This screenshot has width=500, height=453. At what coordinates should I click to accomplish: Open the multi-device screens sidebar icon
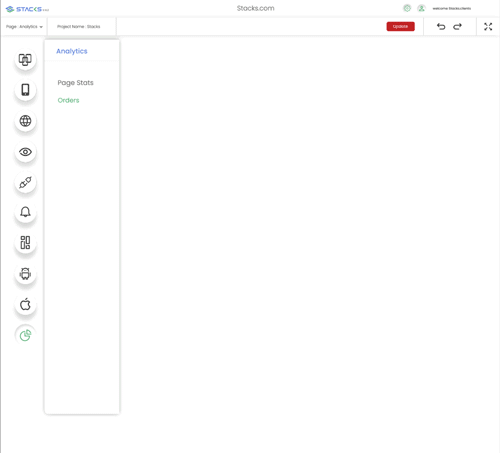point(25,60)
